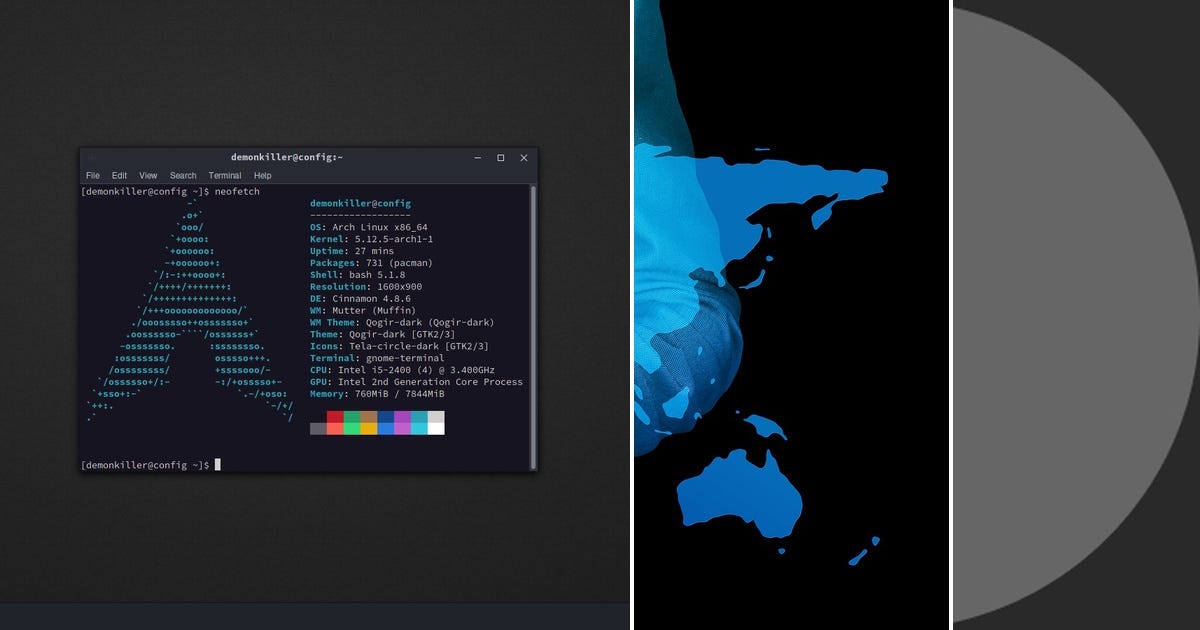
Task: Place cursor at the terminal prompt
Action: (216, 463)
